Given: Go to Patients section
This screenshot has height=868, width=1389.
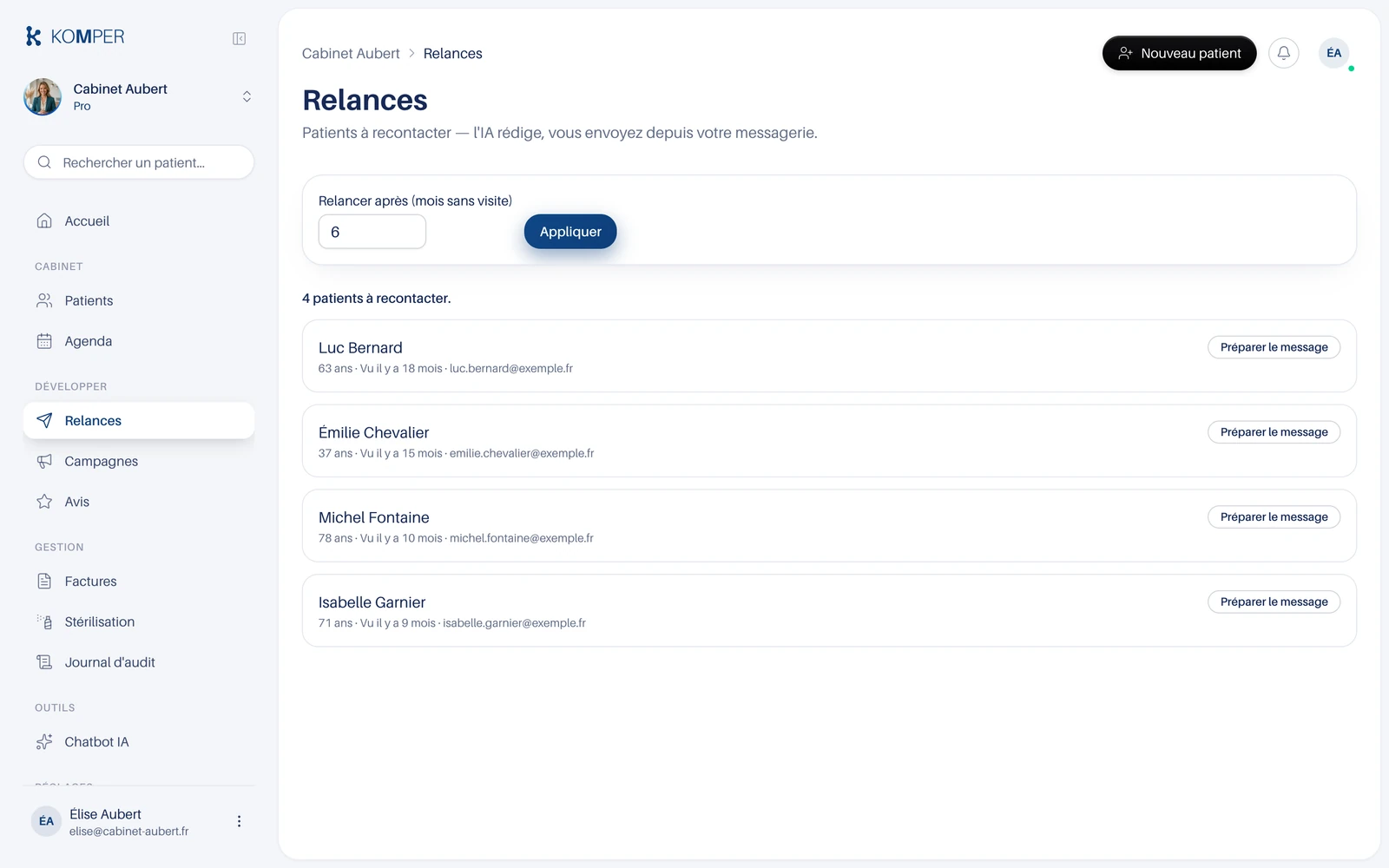Looking at the screenshot, I should 139,300.
